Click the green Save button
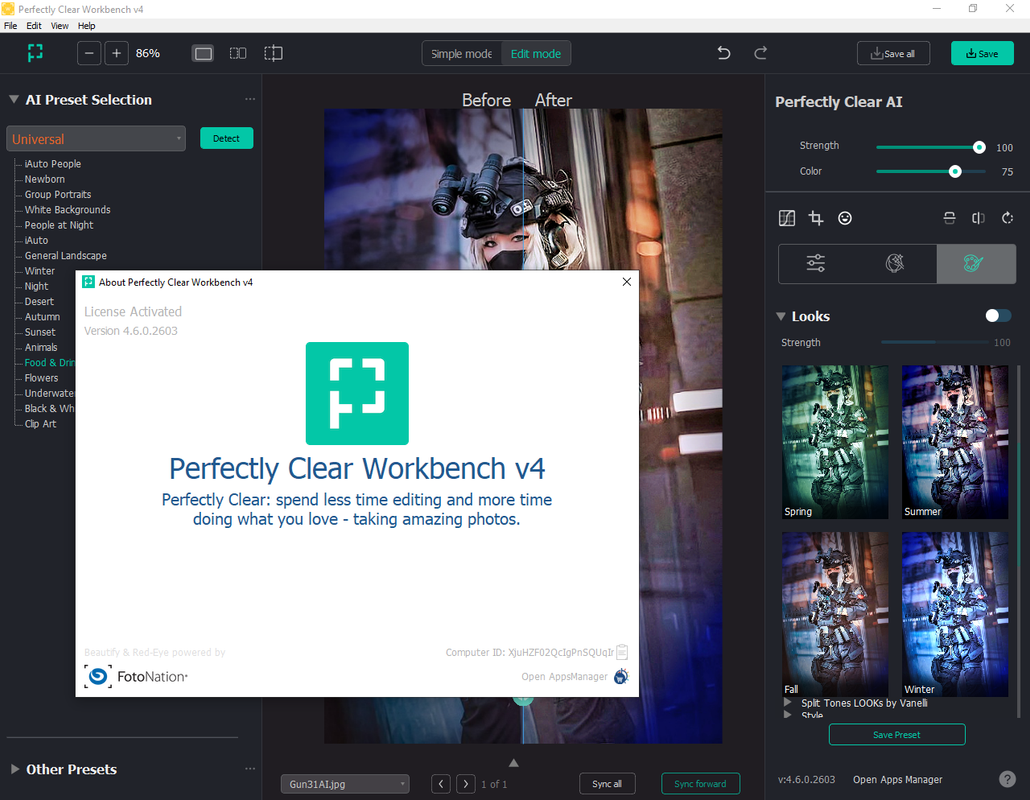 982,53
